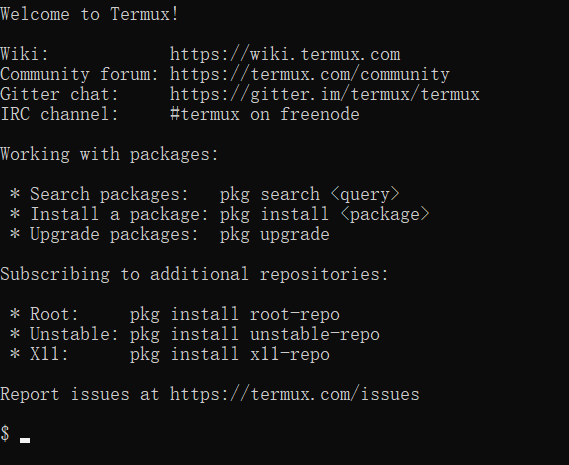Click the 'pkg install root-repo' command

tap(234, 314)
